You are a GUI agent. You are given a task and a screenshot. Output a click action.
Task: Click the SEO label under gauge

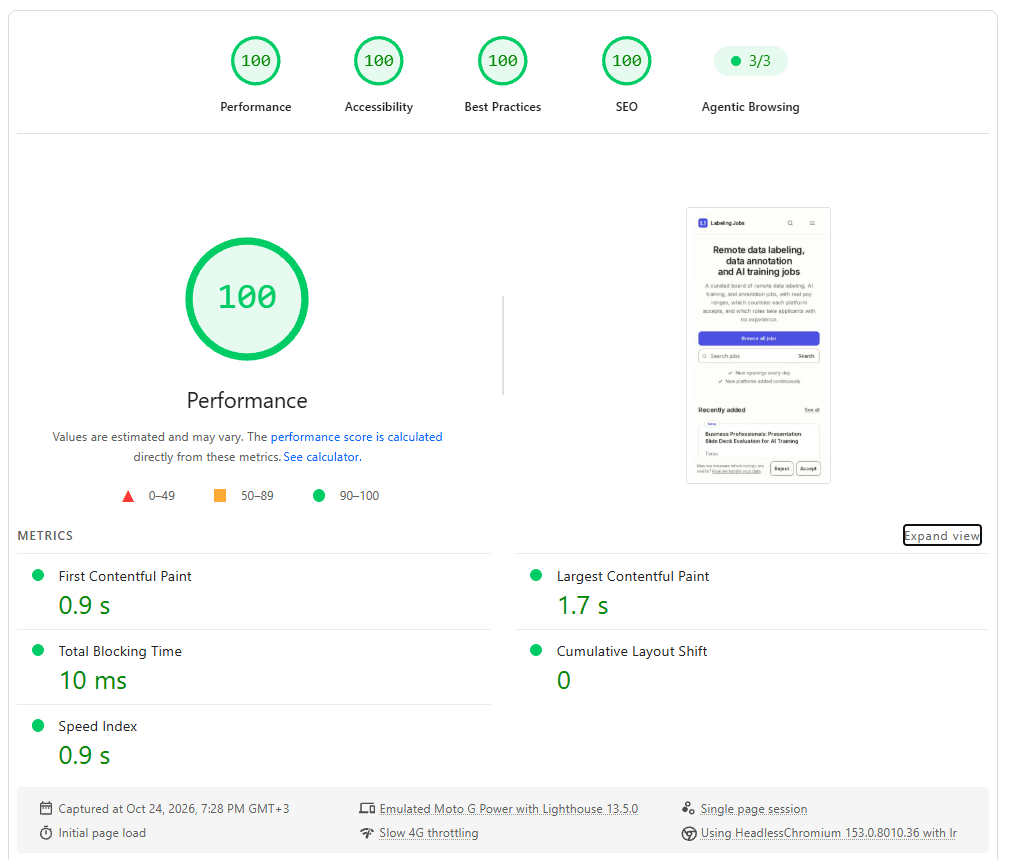click(626, 107)
